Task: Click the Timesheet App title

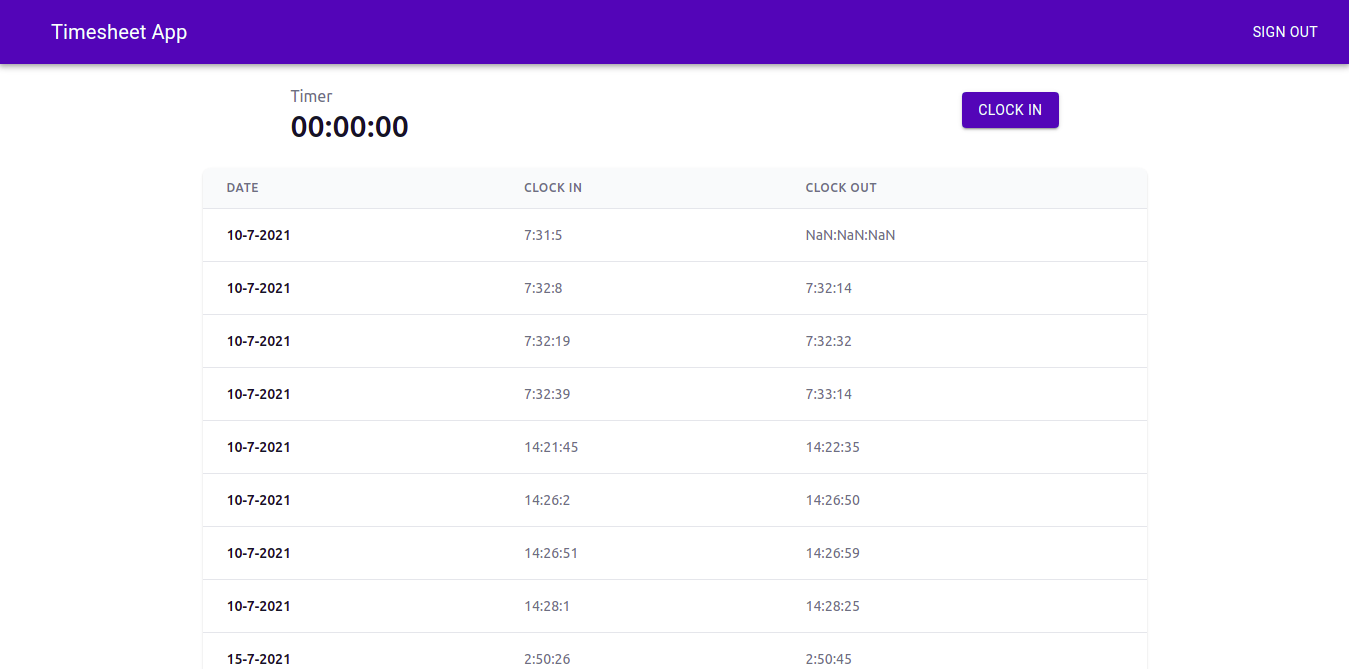Action: pos(119,31)
